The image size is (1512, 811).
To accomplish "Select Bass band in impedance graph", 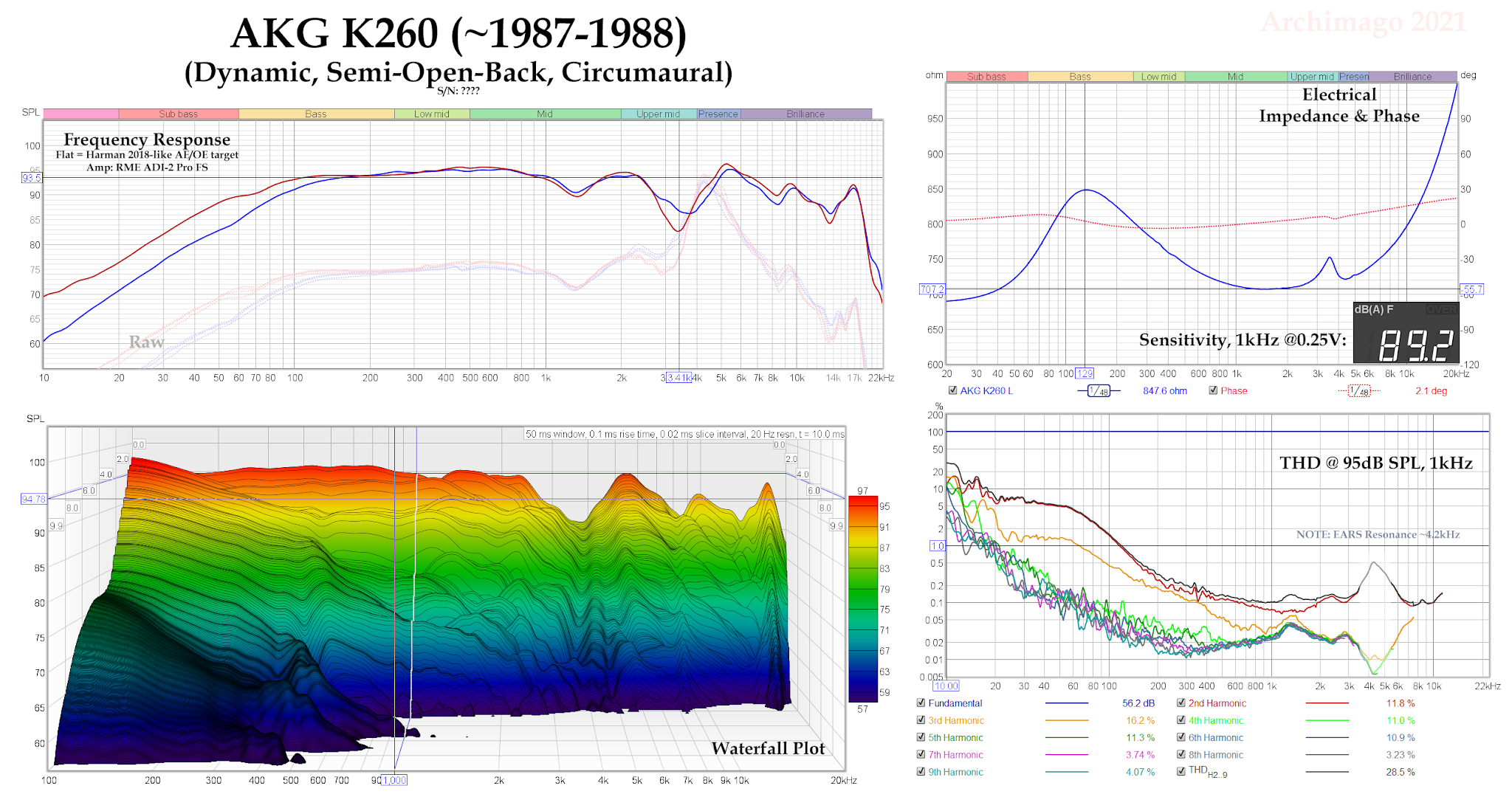I will tap(1080, 76).
